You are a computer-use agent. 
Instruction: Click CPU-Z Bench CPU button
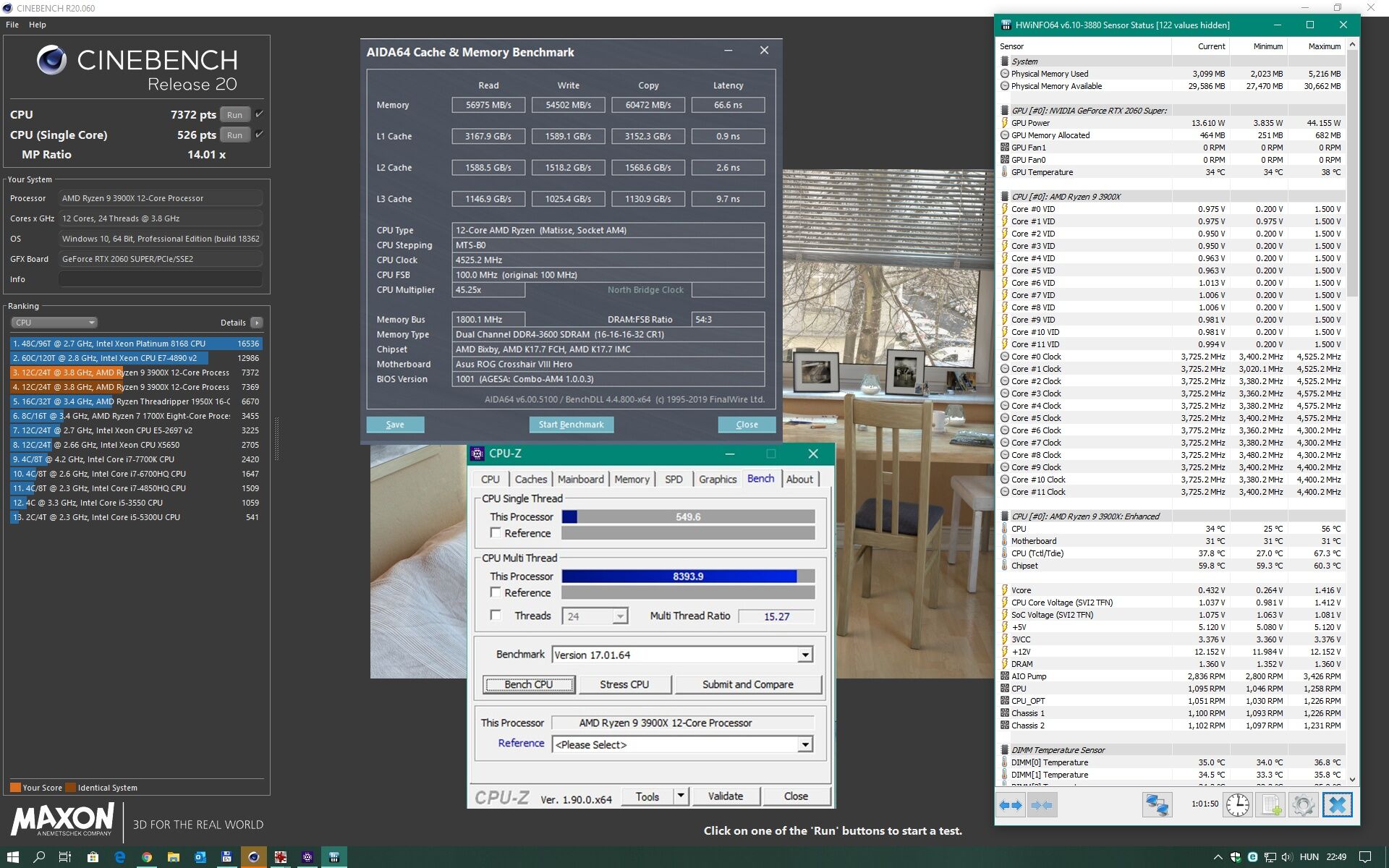[x=529, y=684]
